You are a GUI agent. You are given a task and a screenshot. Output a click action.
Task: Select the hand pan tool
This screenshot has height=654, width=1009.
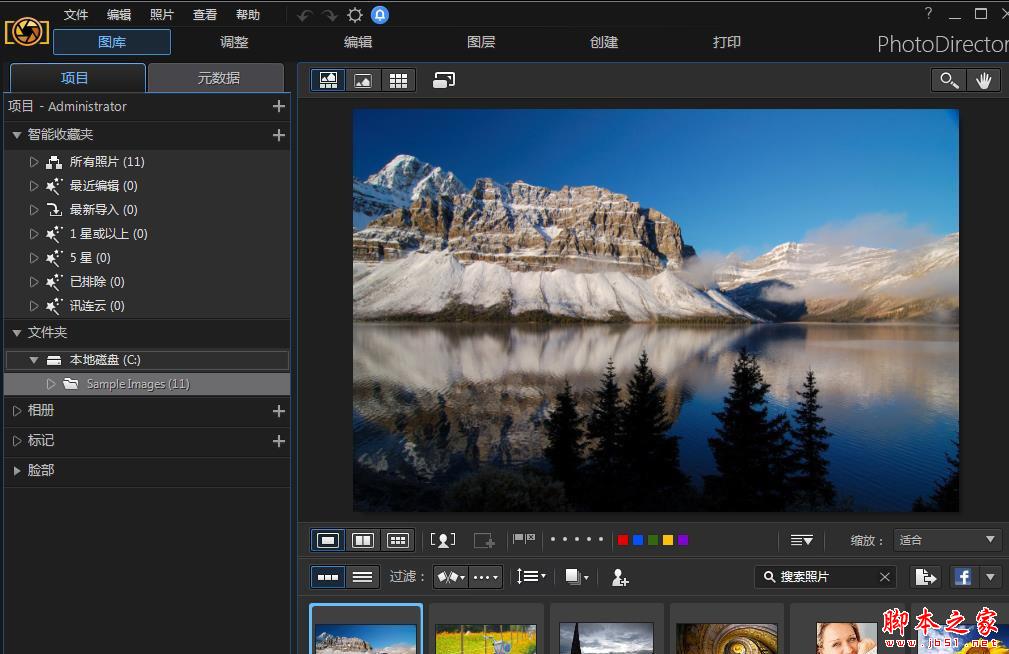[x=983, y=80]
